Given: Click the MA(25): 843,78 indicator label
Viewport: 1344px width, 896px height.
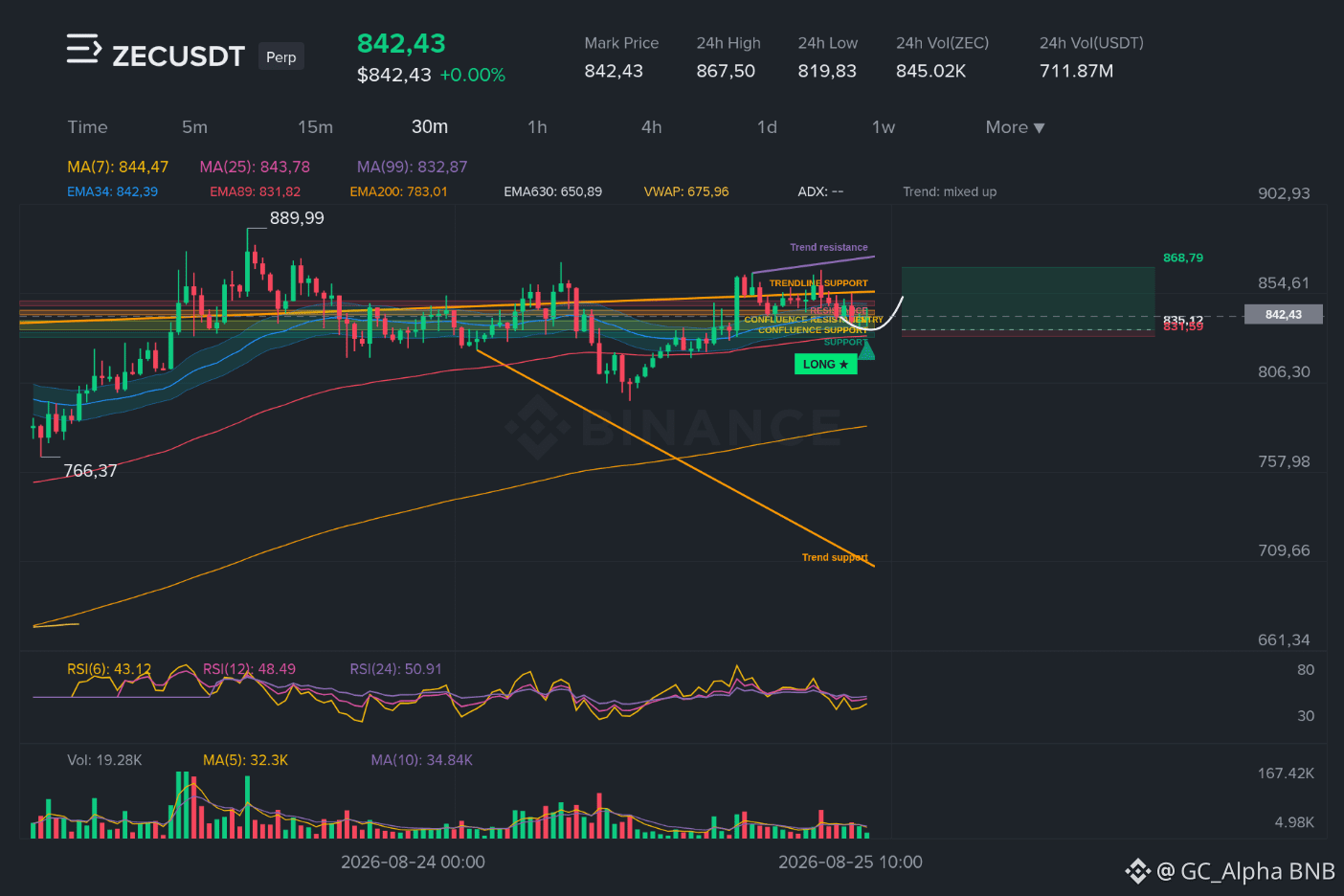Looking at the screenshot, I should point(255,167).
